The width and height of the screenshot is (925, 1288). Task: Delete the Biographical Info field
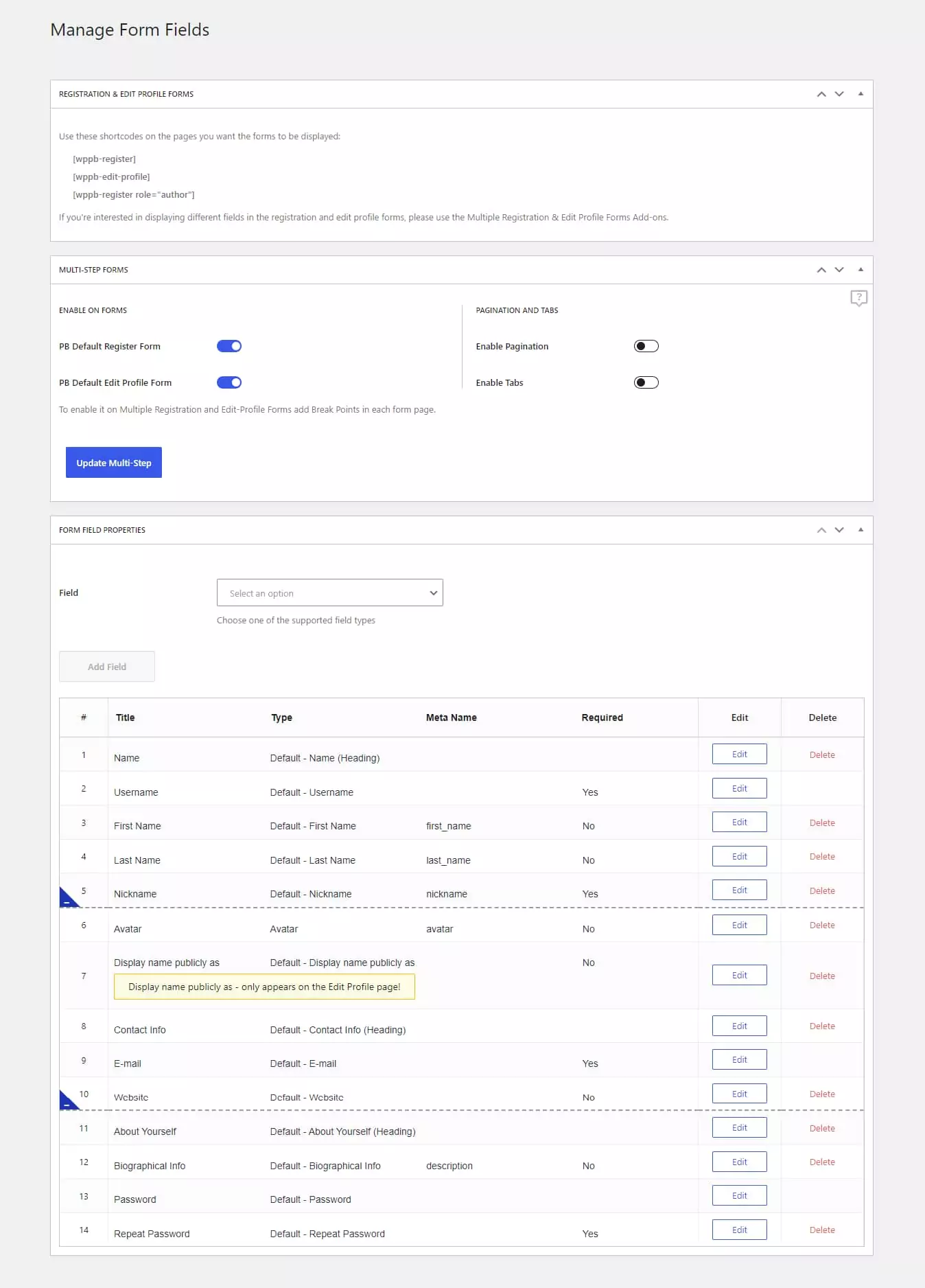pos(822,1162)
